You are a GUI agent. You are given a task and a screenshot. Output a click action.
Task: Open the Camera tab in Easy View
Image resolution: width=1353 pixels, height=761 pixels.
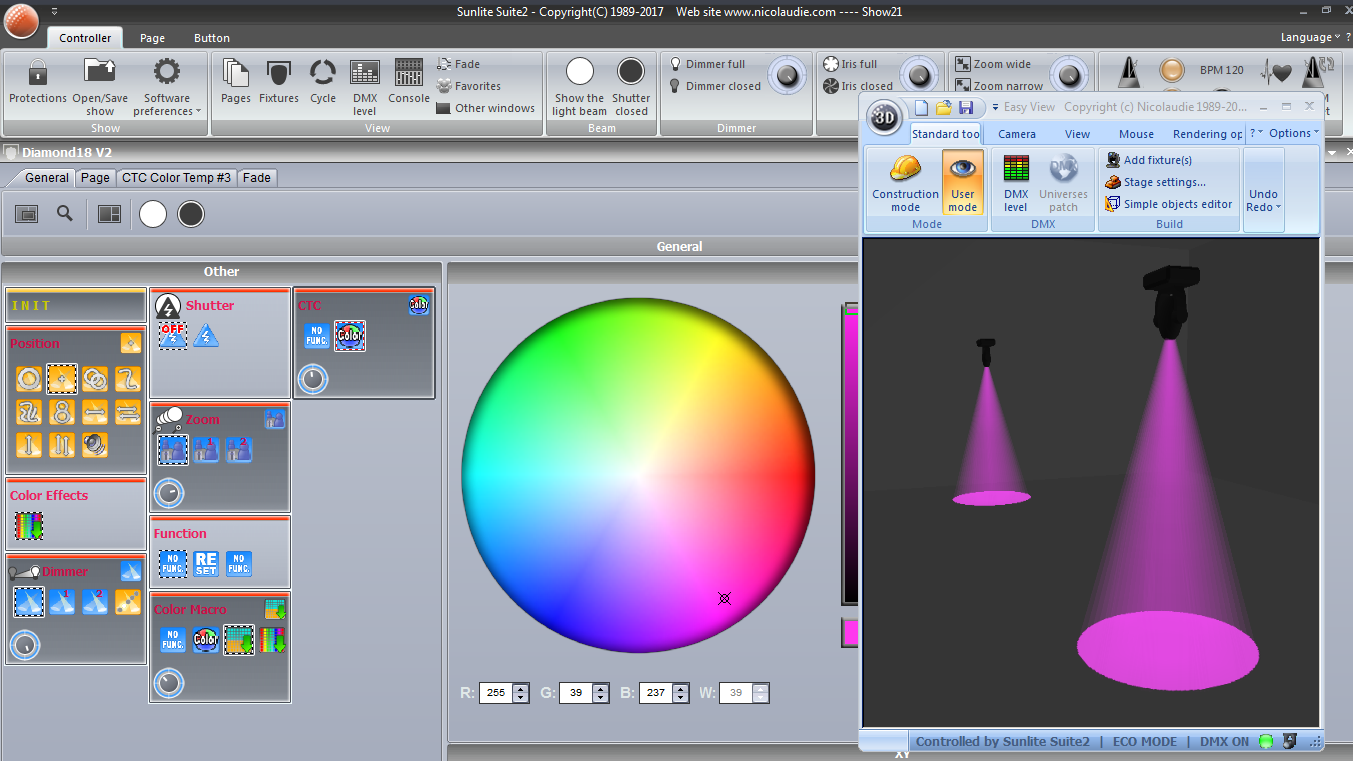1017,134
